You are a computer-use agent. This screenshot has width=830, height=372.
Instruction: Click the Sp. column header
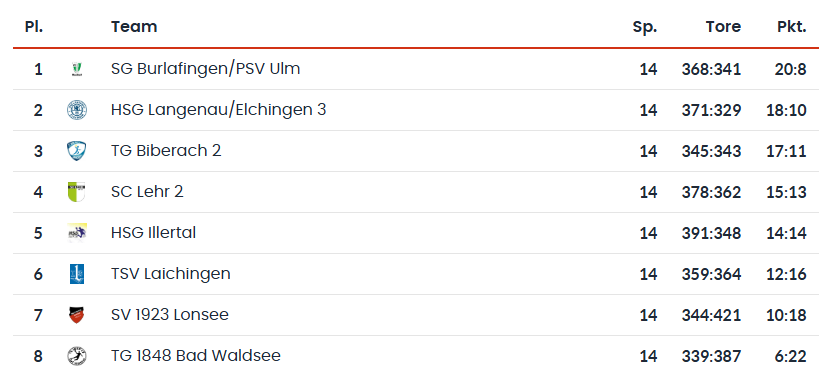645,26
